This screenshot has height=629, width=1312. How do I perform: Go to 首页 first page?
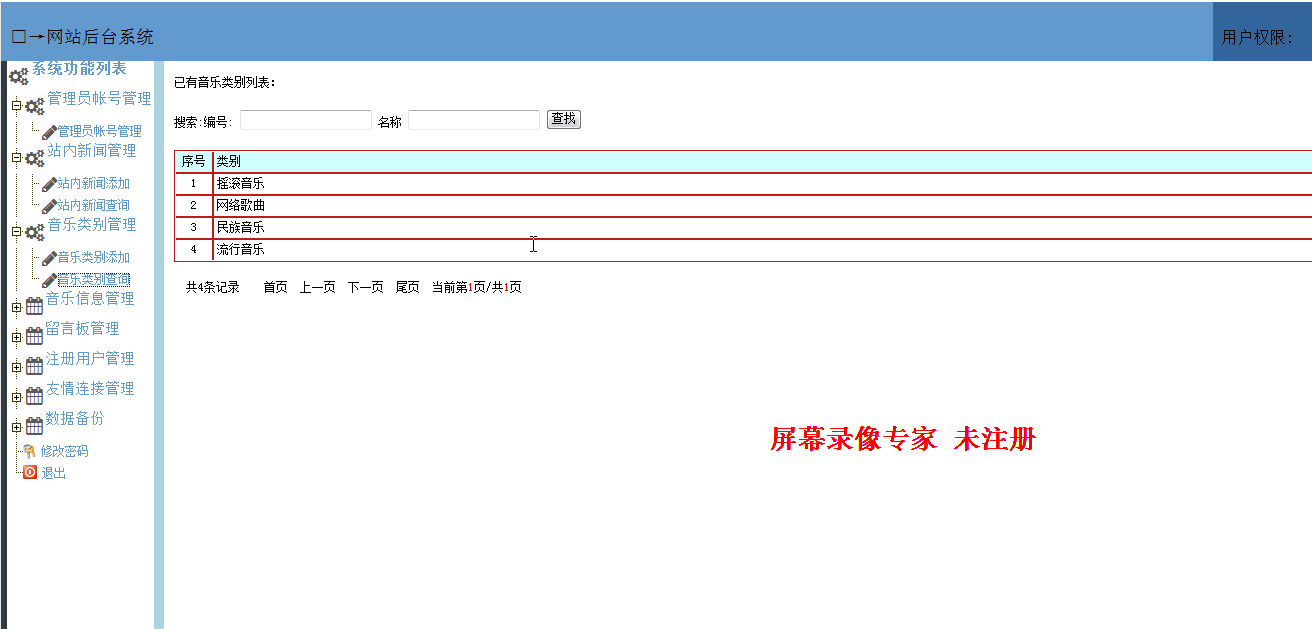(x=275, y=287)
